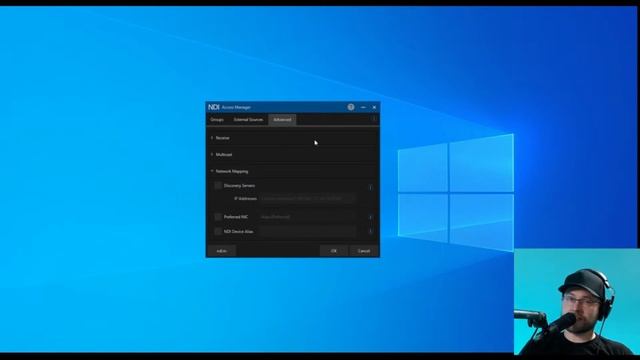Click the IP Addresses label

[245, 199]
